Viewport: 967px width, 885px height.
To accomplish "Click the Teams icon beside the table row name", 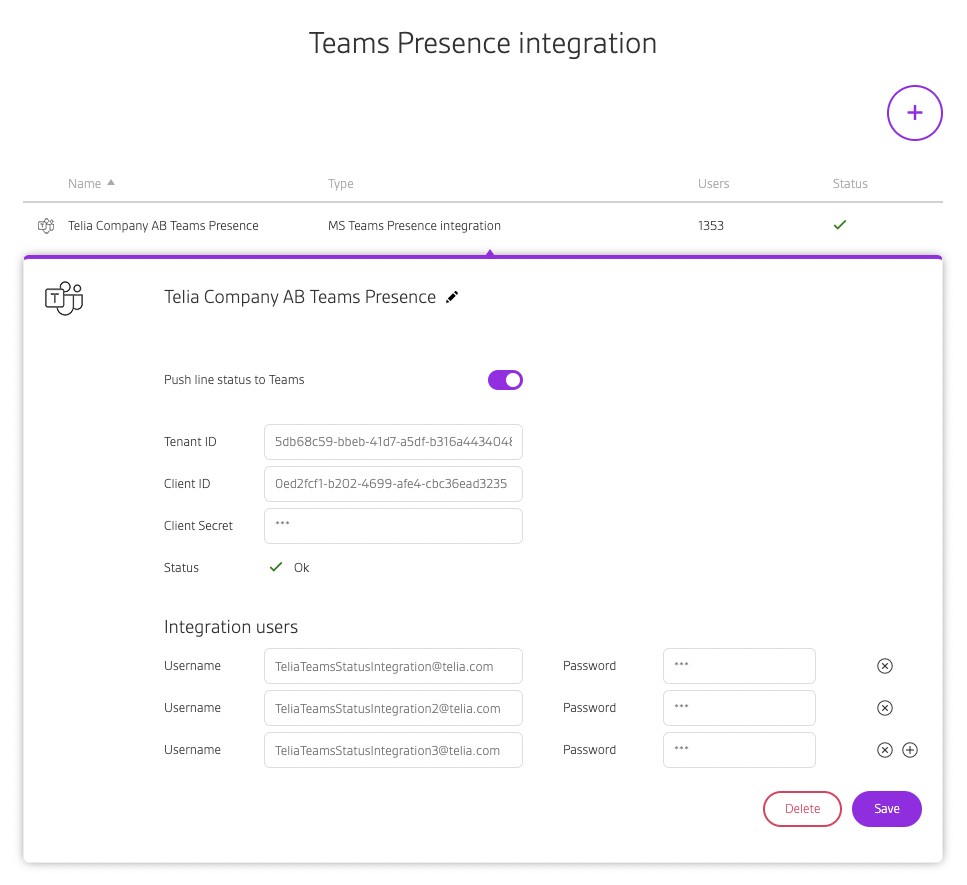I will (x=46, y=226).
